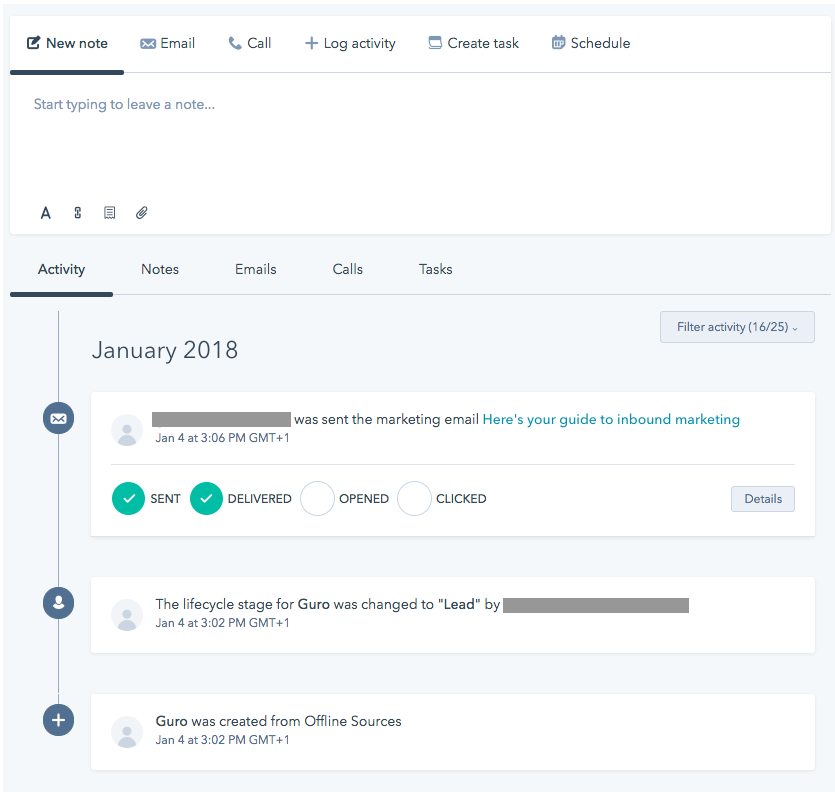The width and height of the screenshot is (835, 792).
Task: Click the green DELIVERED status checkmark
Action: click(206, 498)
